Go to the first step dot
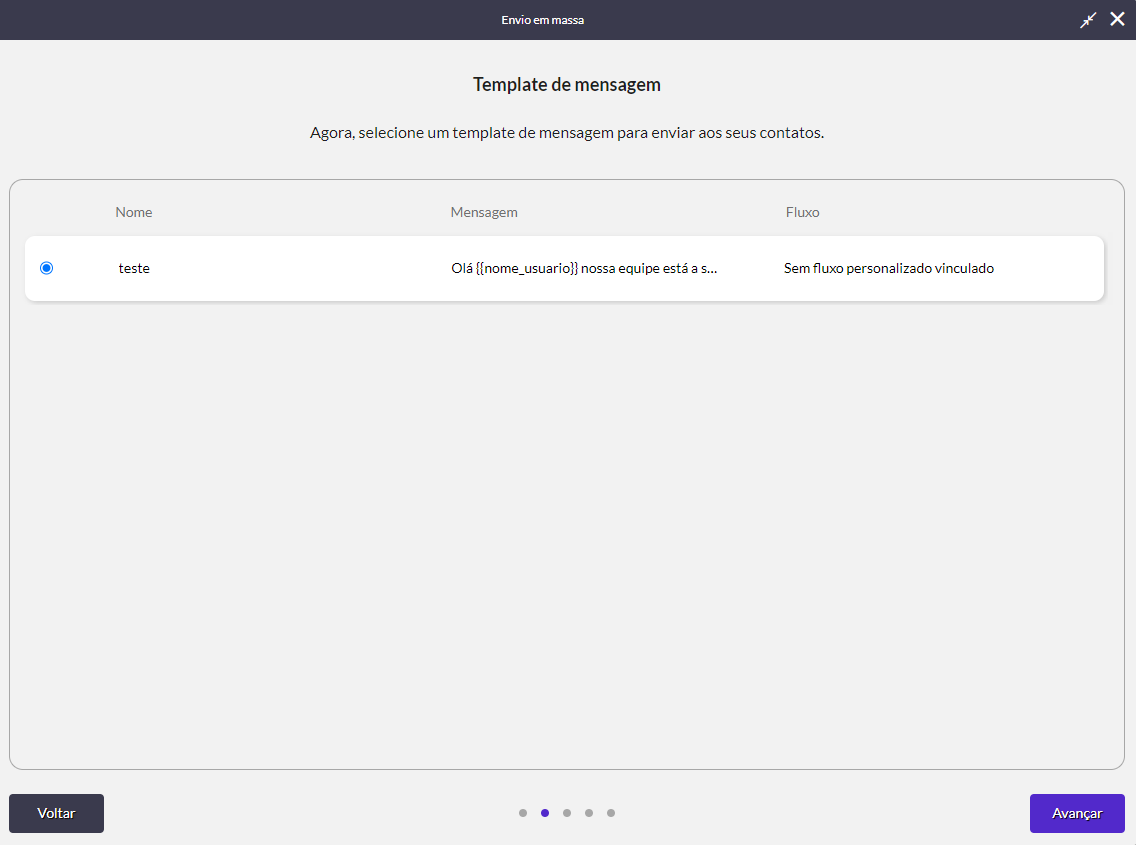 coord(523,813)
